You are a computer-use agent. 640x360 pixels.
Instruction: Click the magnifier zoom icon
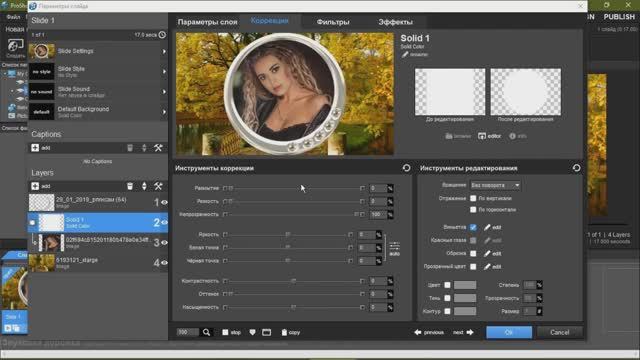coord(207,332)
